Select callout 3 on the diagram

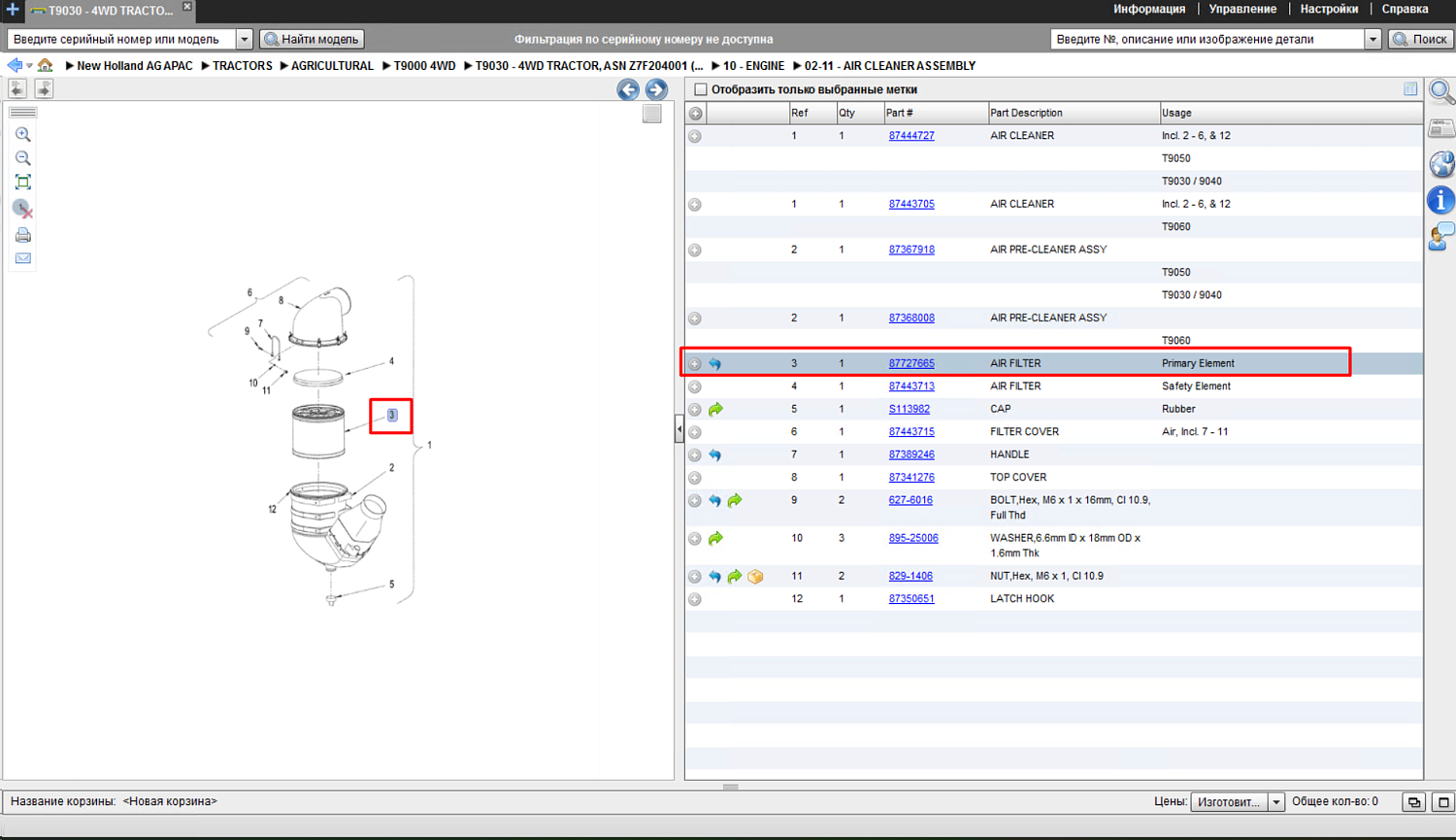click(x=392, y=416)
